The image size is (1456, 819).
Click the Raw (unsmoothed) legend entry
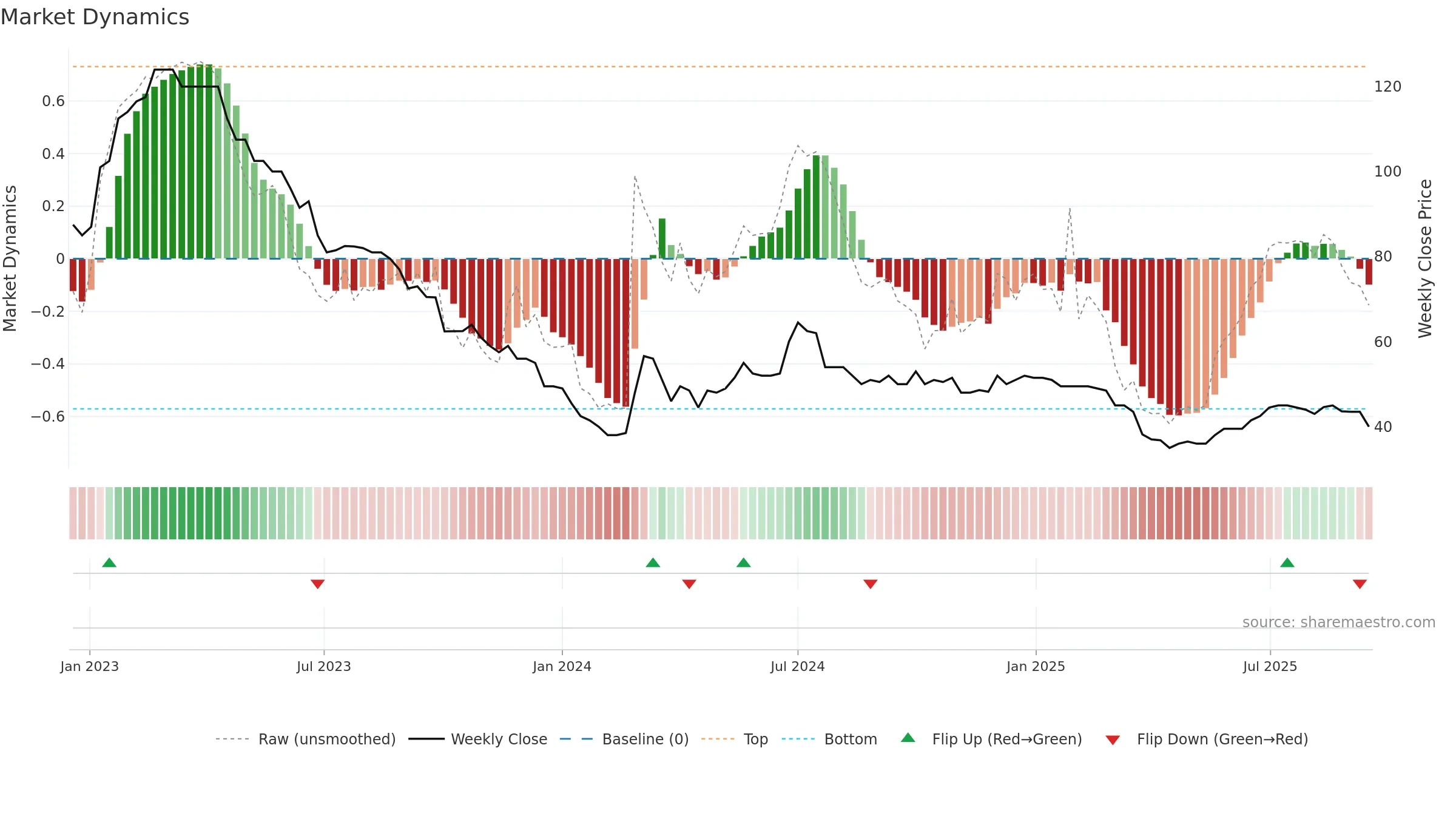click(305, 739)
